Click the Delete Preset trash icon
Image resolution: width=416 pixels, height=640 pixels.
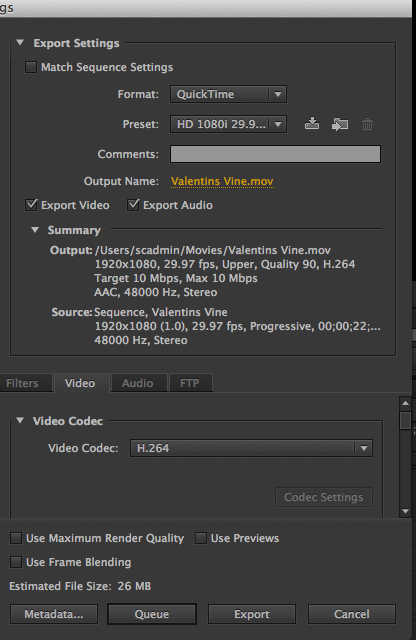click(x=367, y=124)
